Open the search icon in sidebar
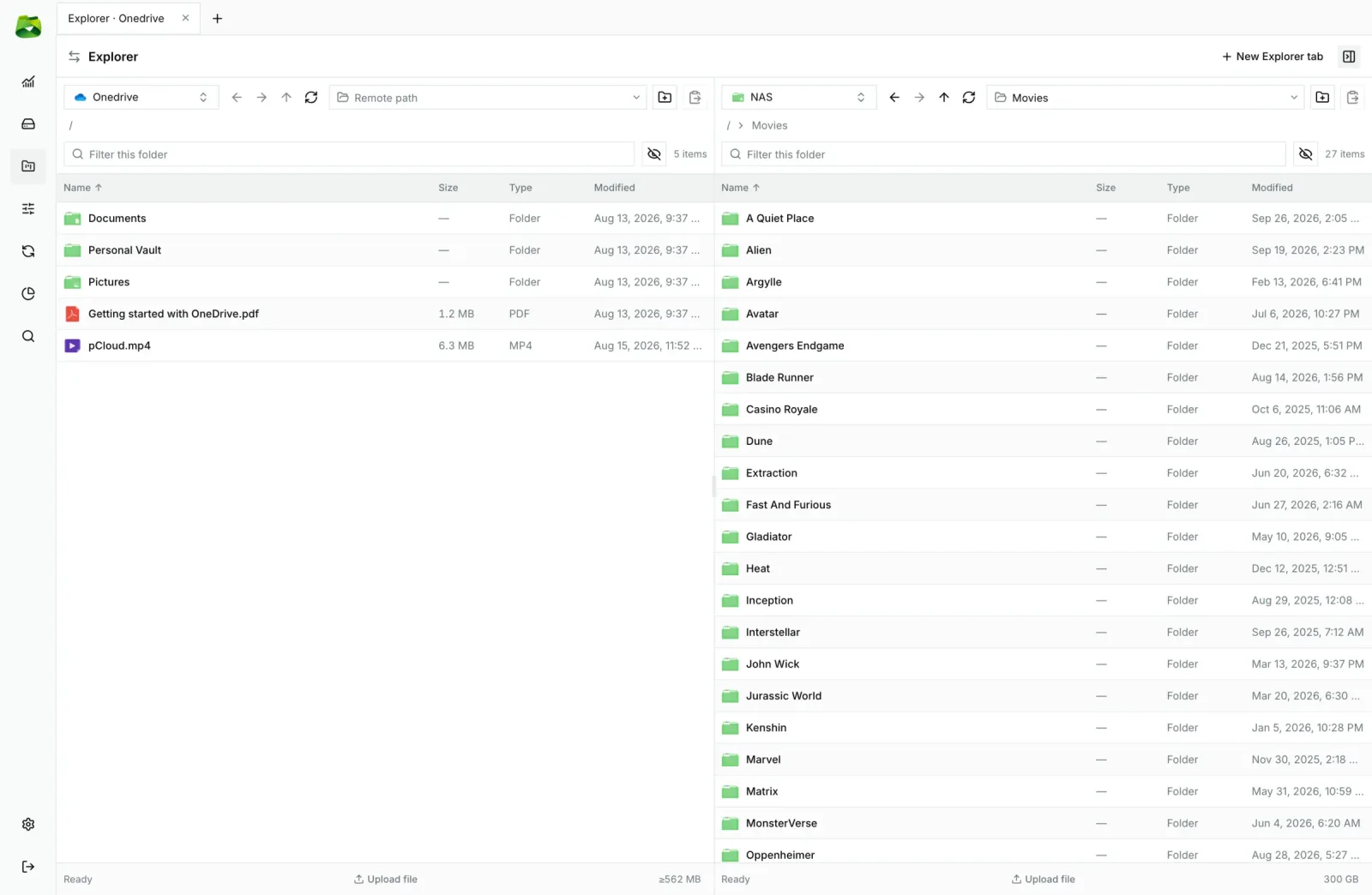The height and width of the screenshot is (895, 1372). point(28,336)
